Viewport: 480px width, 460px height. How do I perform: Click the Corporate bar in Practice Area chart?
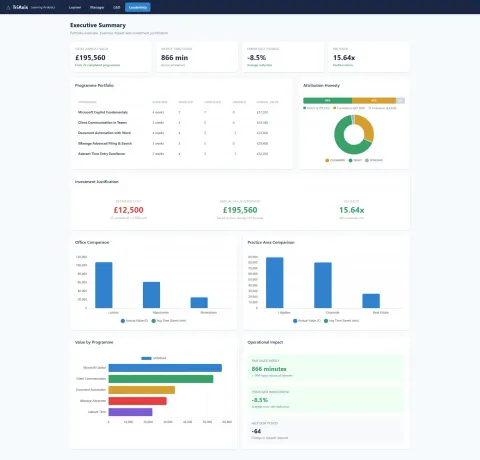[323, 285]
